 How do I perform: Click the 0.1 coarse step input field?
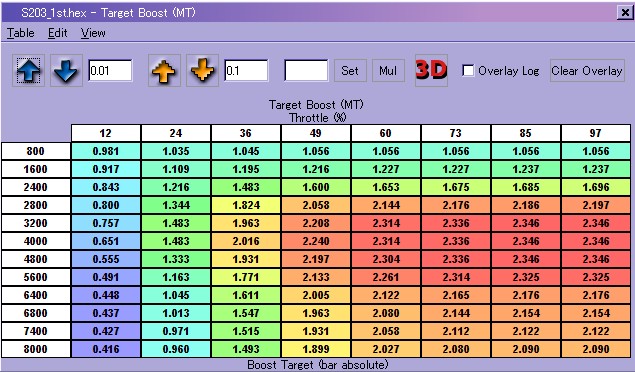[246, 70]
